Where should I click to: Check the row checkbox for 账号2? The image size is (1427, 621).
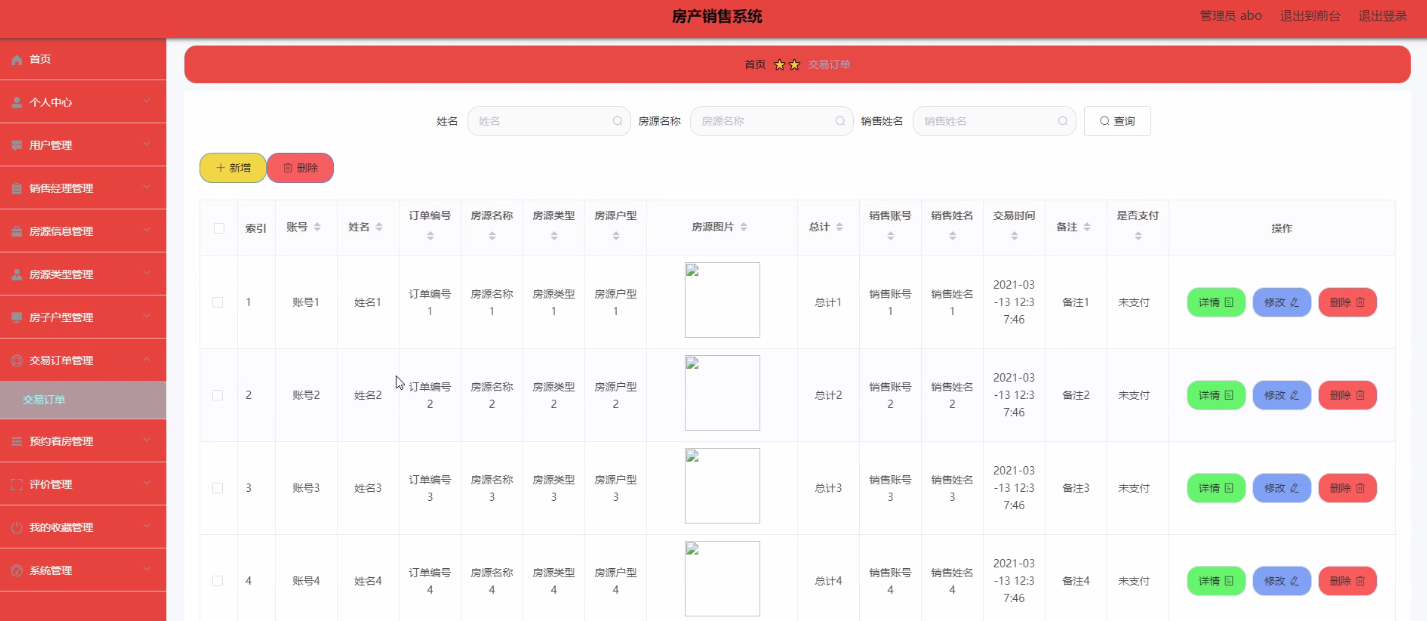coord(218,395)
